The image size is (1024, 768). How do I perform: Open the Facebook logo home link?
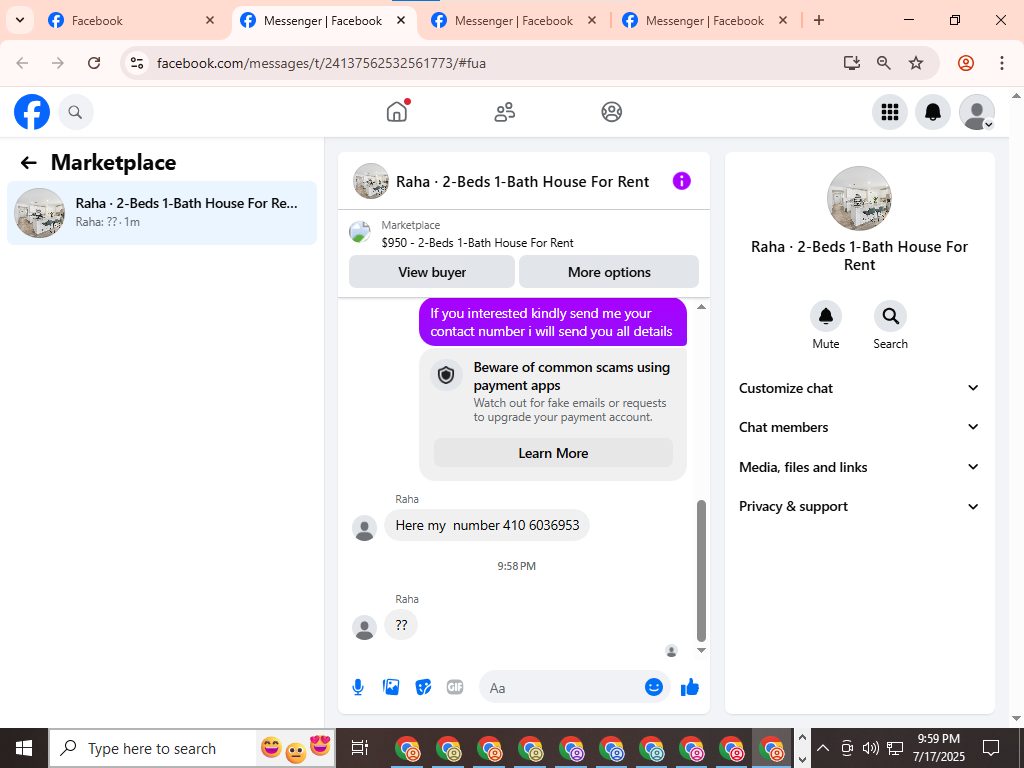pos(32,112)
